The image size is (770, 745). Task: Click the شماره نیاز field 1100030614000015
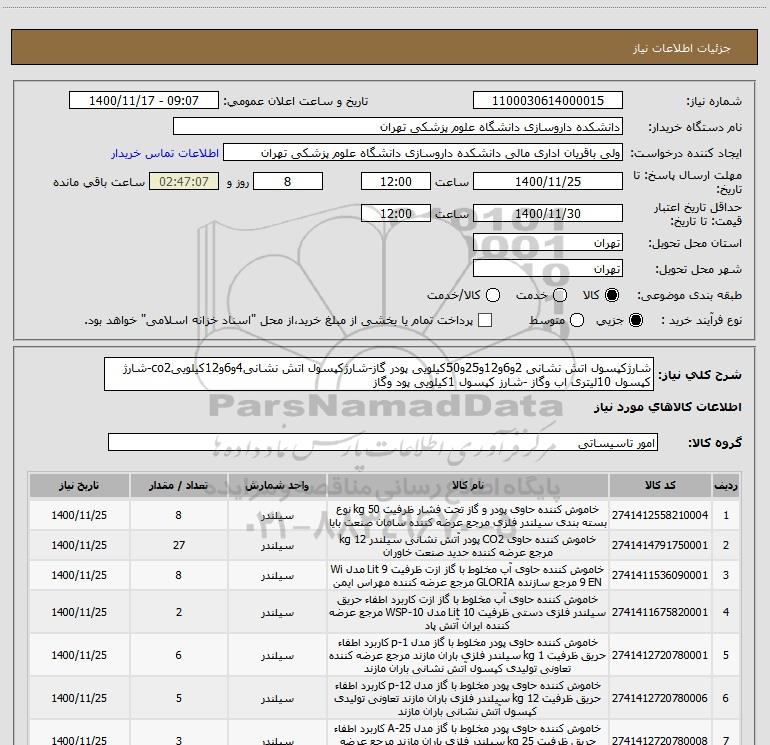tap(548, 101)
